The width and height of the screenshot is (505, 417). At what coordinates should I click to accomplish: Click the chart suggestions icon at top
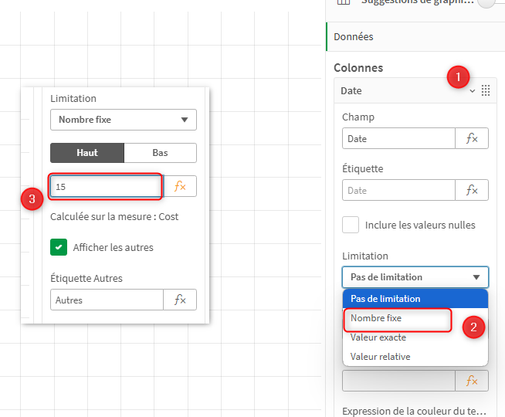(343, 2)
